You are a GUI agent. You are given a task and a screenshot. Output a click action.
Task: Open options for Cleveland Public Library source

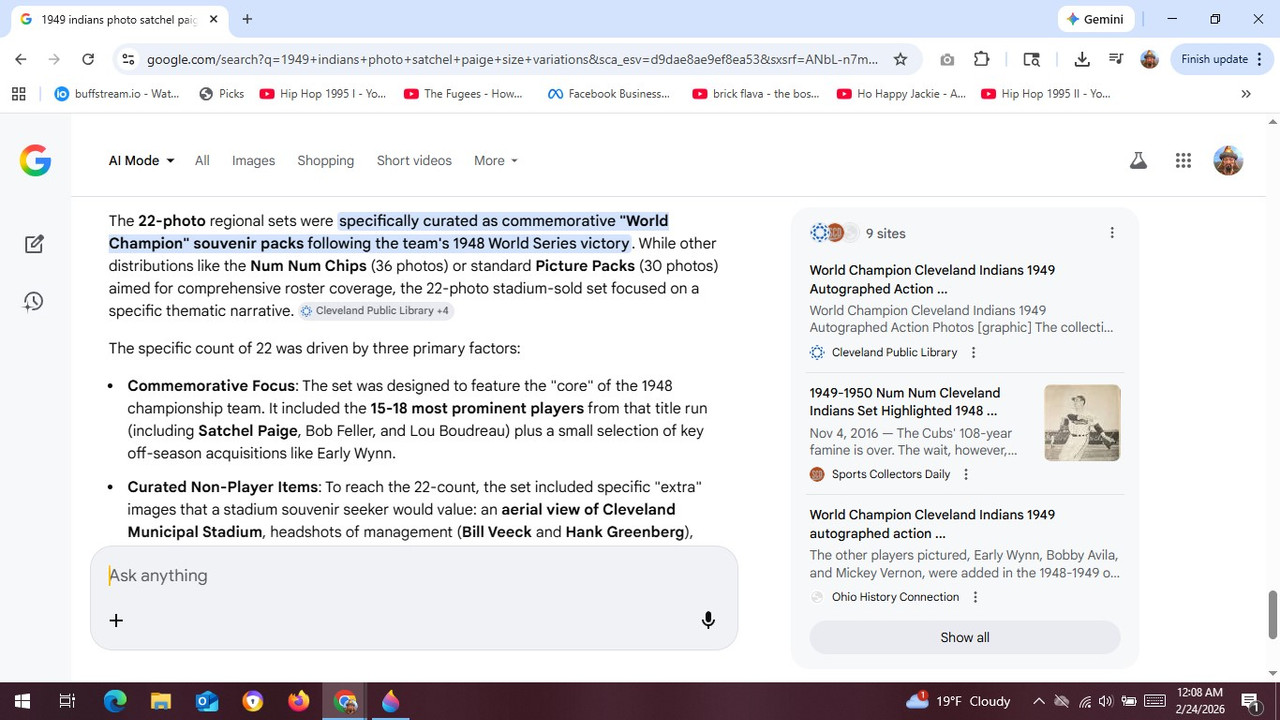click(973, 352)
